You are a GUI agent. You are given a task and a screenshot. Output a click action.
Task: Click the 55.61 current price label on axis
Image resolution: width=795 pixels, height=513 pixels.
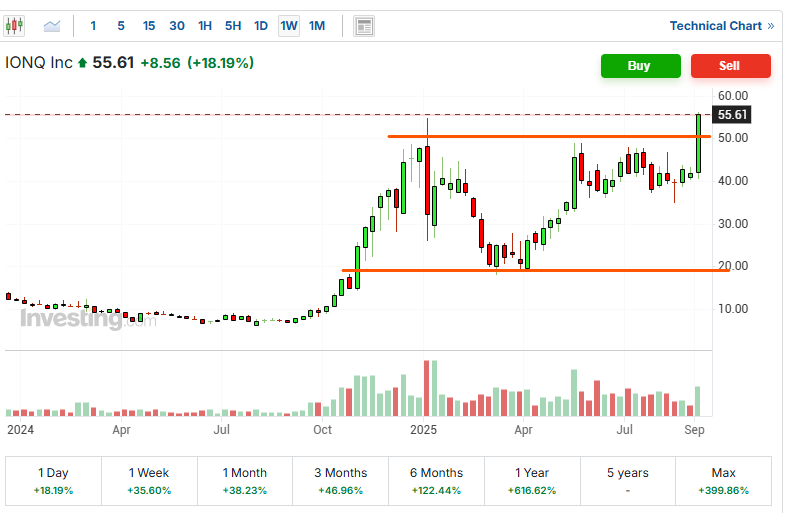pyautogui.click(x=732, y=115)
